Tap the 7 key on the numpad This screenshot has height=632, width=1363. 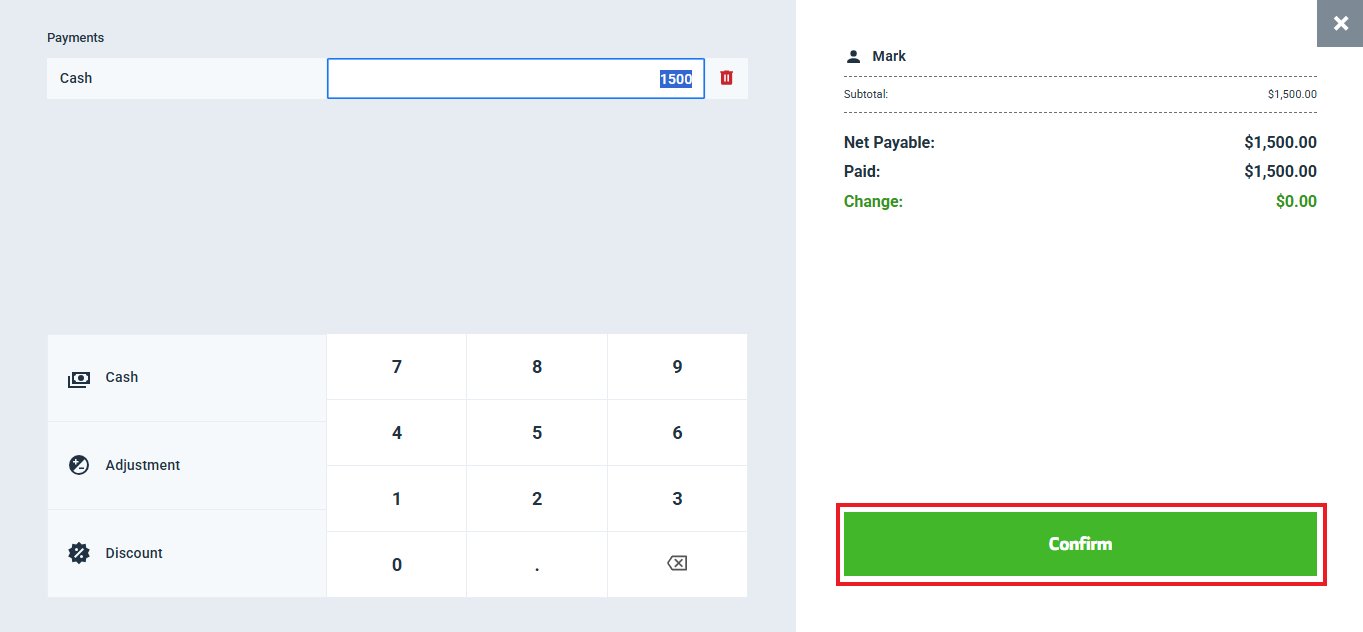(x=397, y=367)
